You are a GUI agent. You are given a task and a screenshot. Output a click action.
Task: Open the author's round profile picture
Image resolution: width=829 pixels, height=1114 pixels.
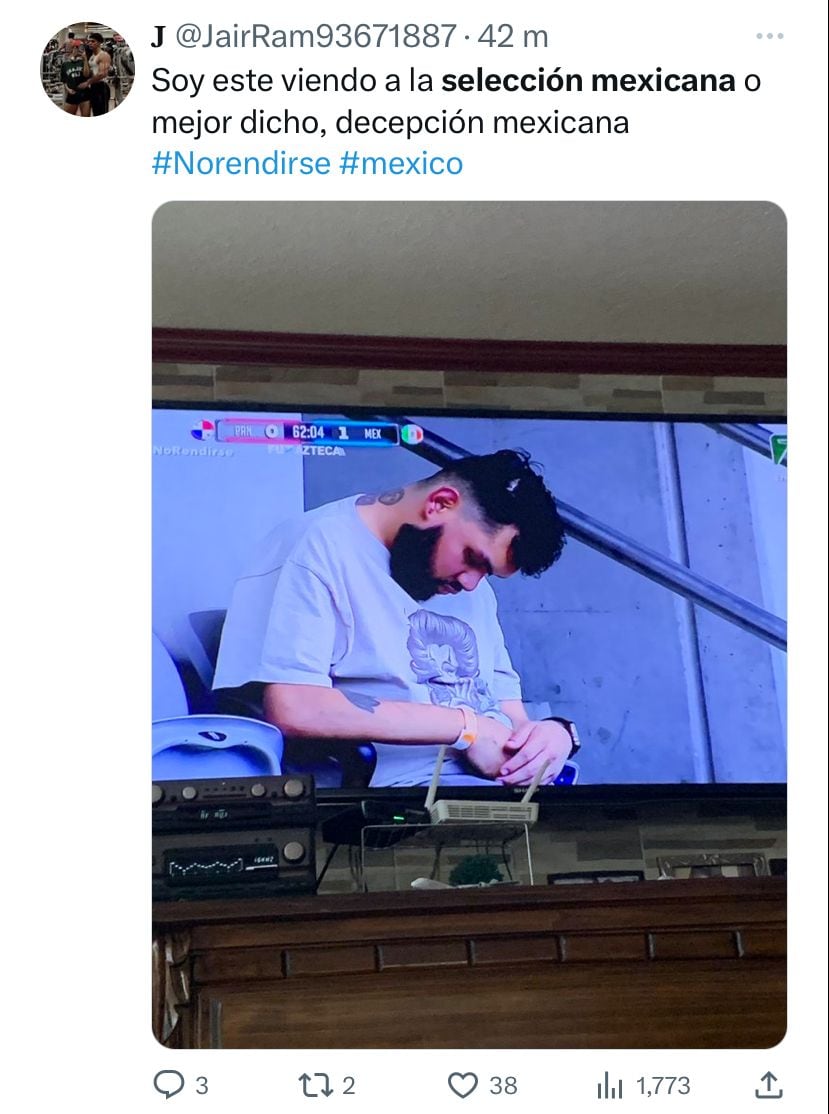[87, 69]
